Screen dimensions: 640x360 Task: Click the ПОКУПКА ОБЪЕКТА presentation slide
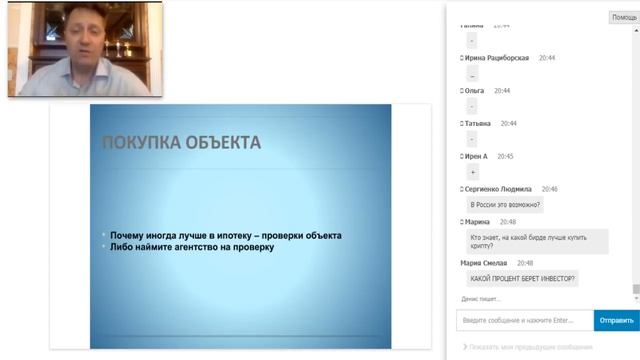click(240, 227)
